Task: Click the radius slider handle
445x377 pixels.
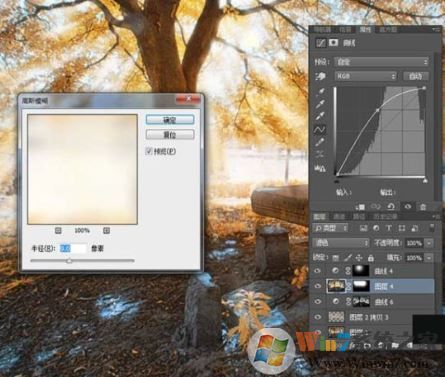Action: 69,261
